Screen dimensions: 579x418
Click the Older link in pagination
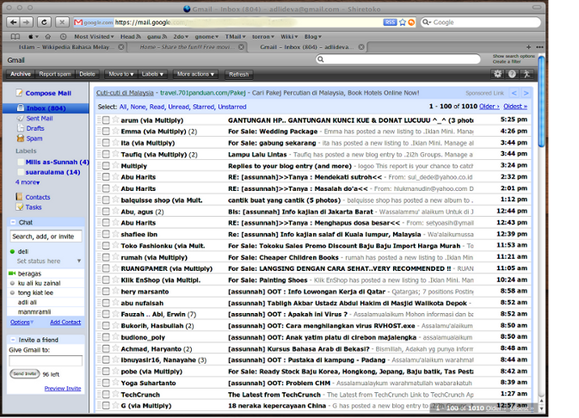(x=489, y=106)
